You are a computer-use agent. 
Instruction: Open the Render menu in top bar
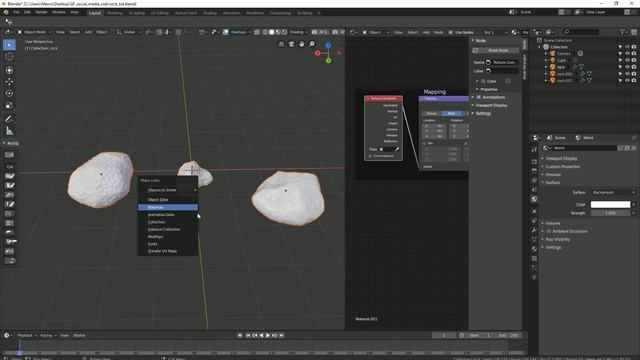41,12
